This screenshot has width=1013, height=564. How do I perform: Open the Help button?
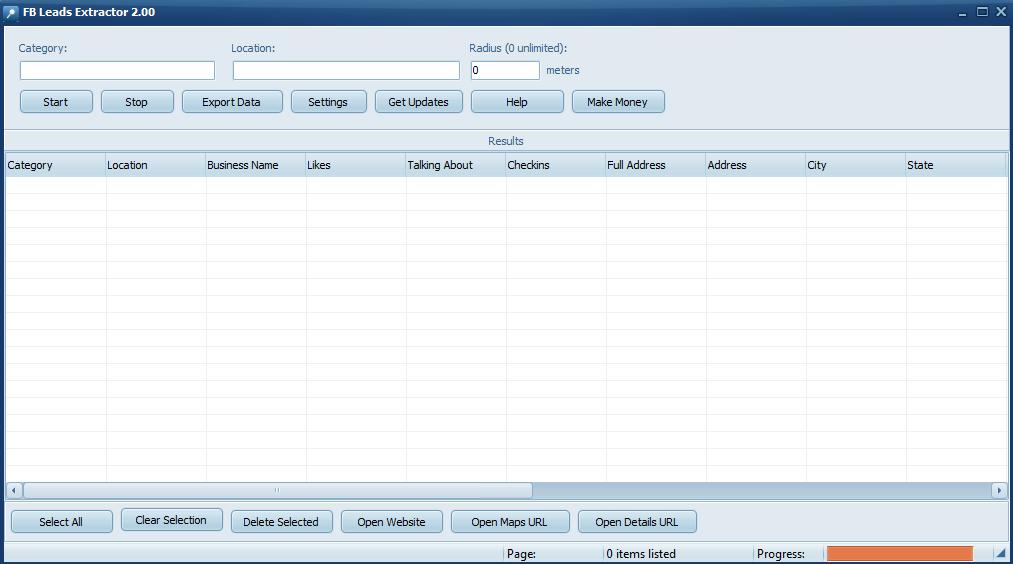click(517, 102)
